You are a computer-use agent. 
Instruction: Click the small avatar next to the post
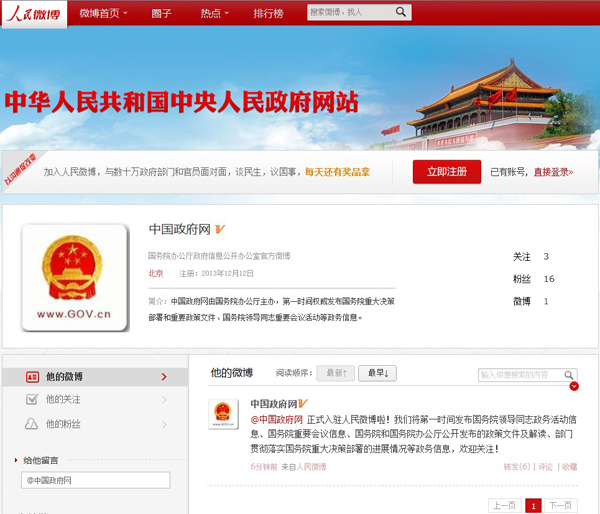click(x=222, y=415)
